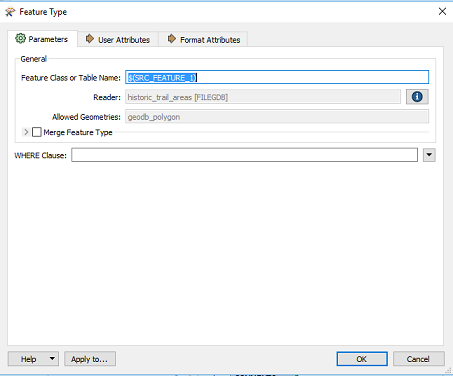Expand the Merge Feature Type section
Screen dimensions: 453x376
tap(26, 132)
